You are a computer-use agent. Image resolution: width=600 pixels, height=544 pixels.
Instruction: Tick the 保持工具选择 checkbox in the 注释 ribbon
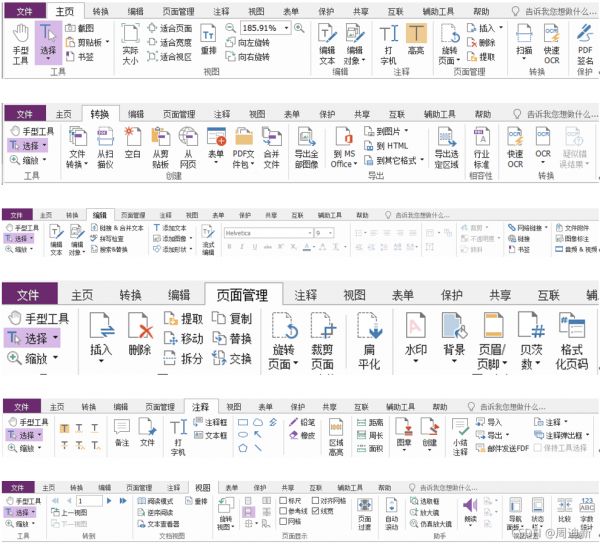pyautogui.click(x=538, y=448)
